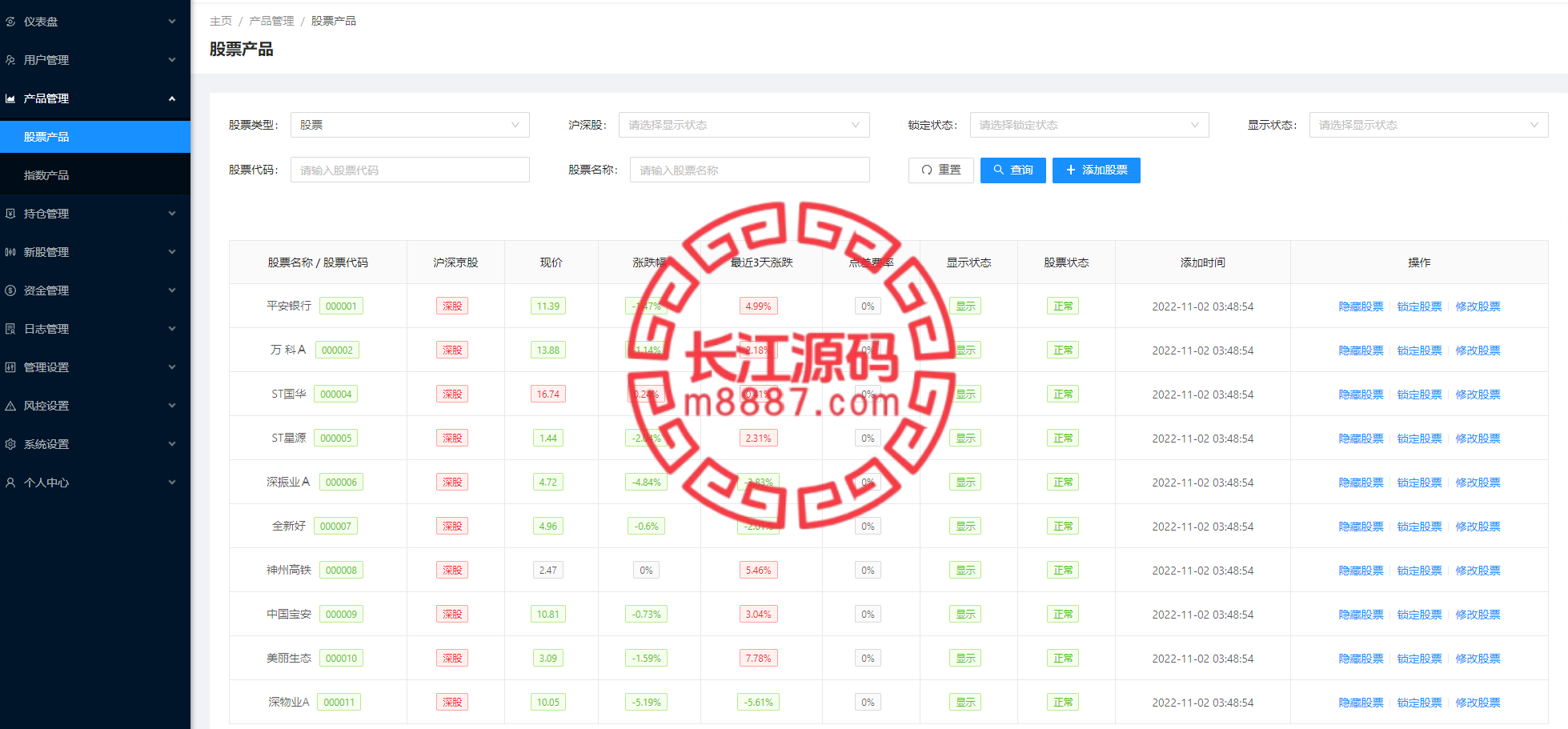Click the 现价 column header
The image size is (1568, 729).
[x=551, y=262]
